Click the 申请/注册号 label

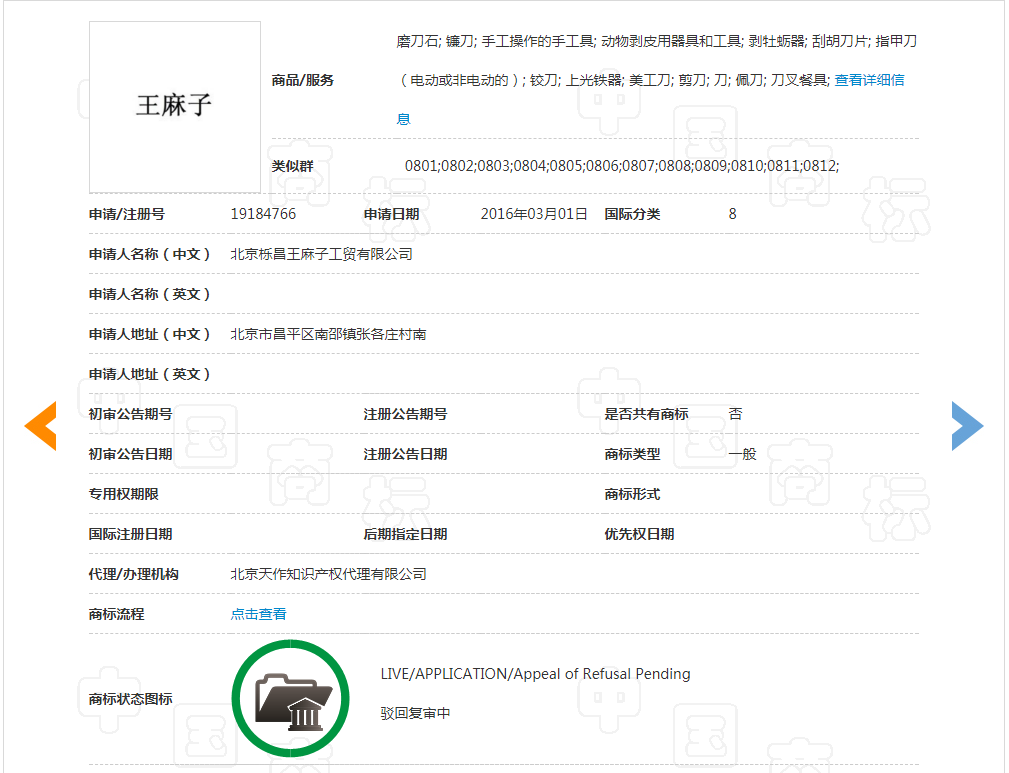click(127, 214)
